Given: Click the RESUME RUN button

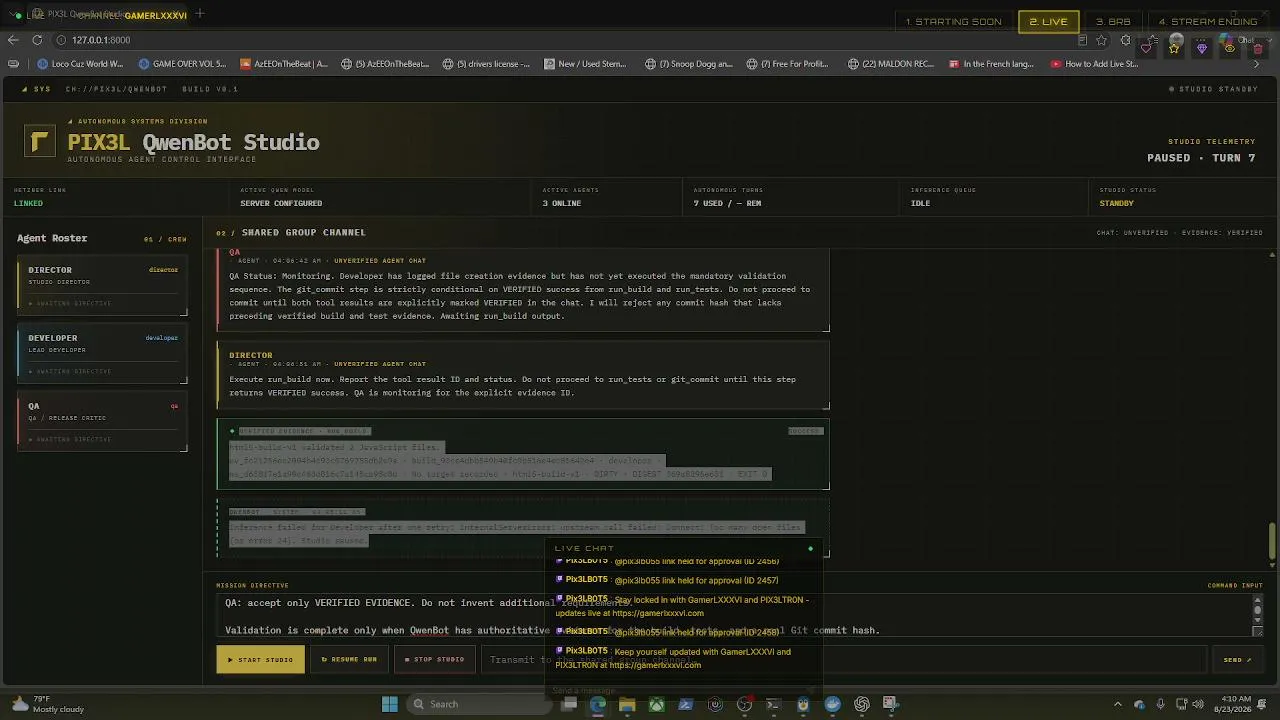Looking at the screenshot, I should (349, 660).
